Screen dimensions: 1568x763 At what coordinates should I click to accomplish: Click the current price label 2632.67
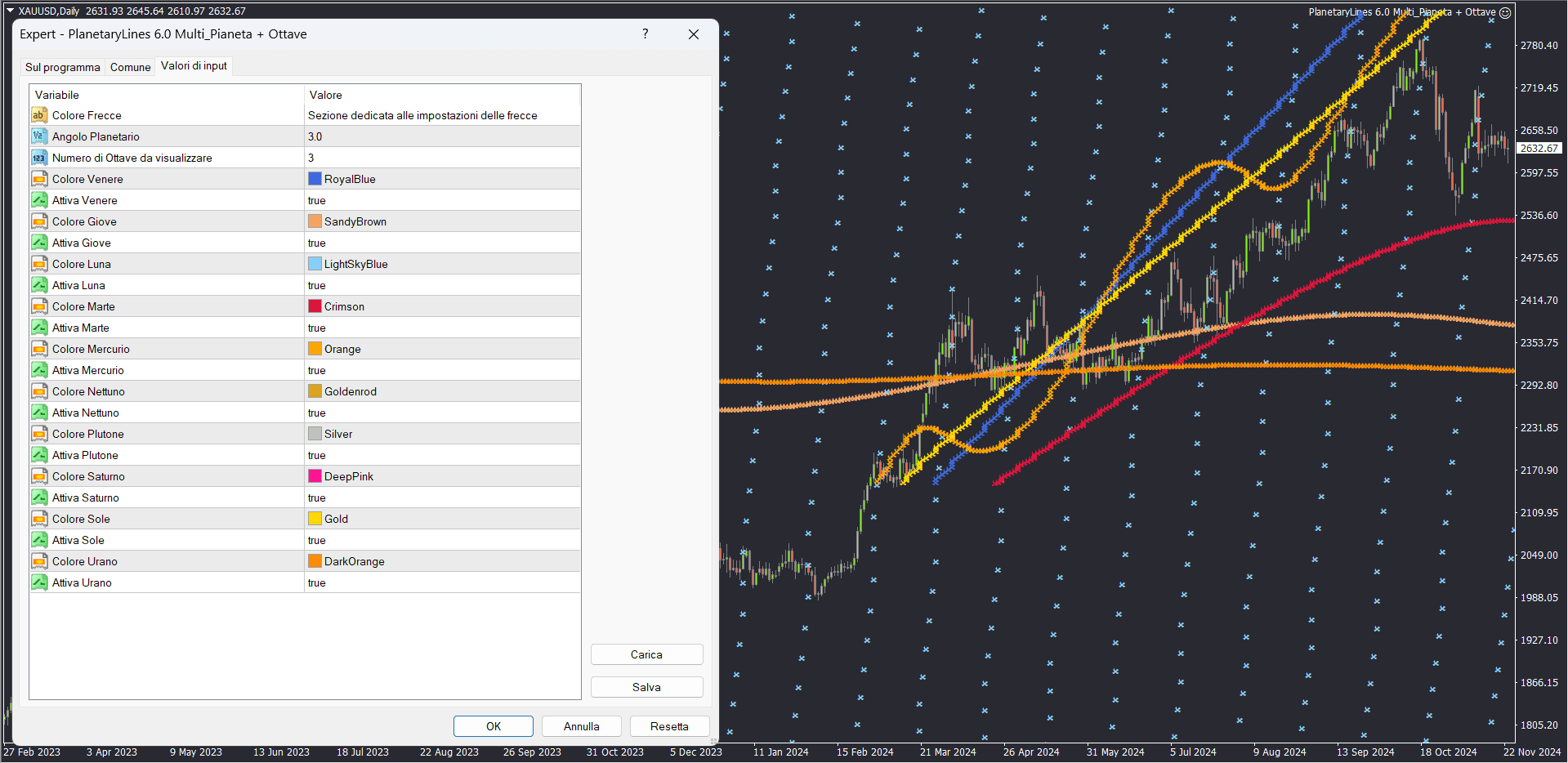click(x=1539, y=148)
